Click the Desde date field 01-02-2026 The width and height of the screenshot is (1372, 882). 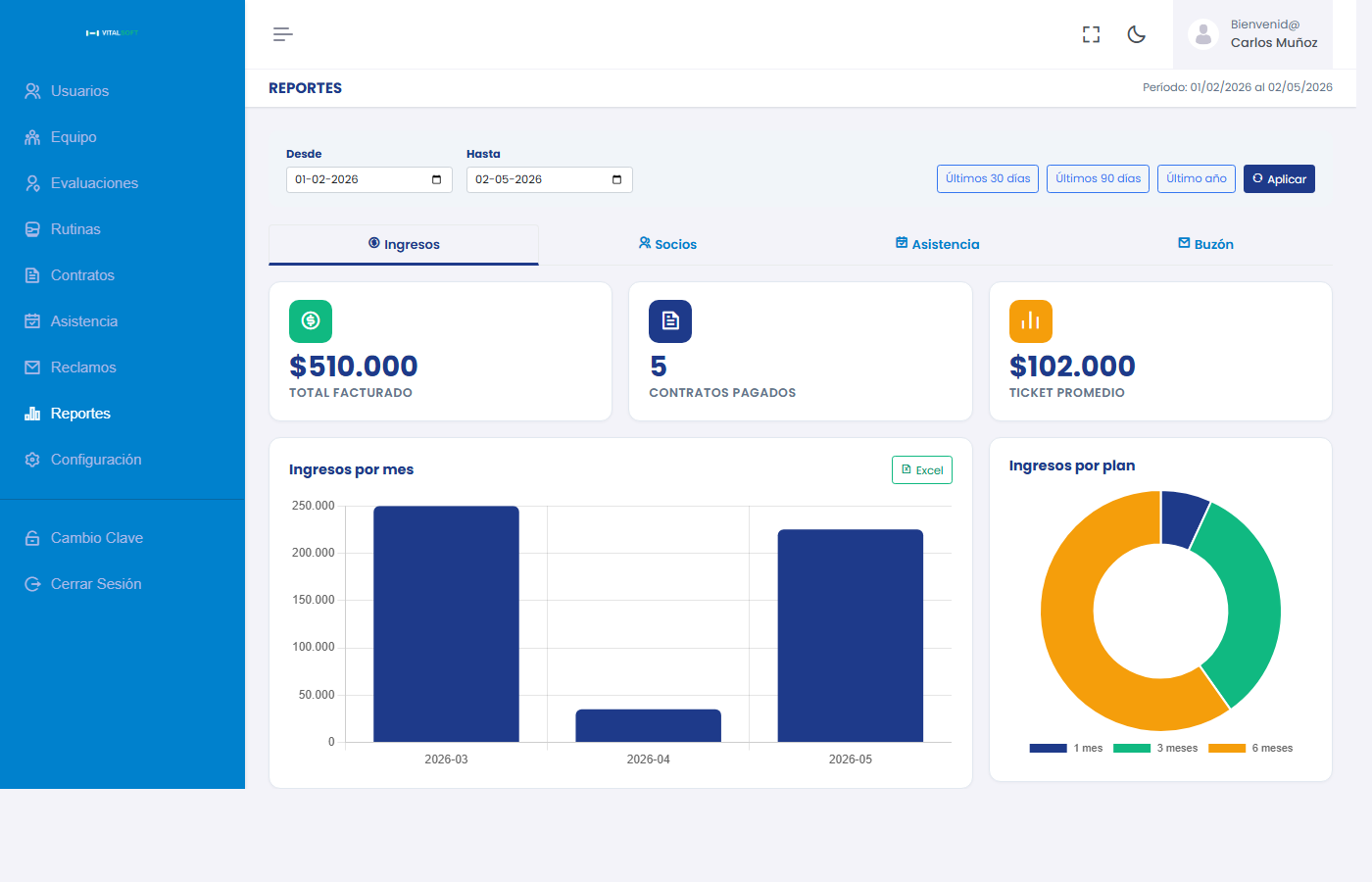coord(369,179)
